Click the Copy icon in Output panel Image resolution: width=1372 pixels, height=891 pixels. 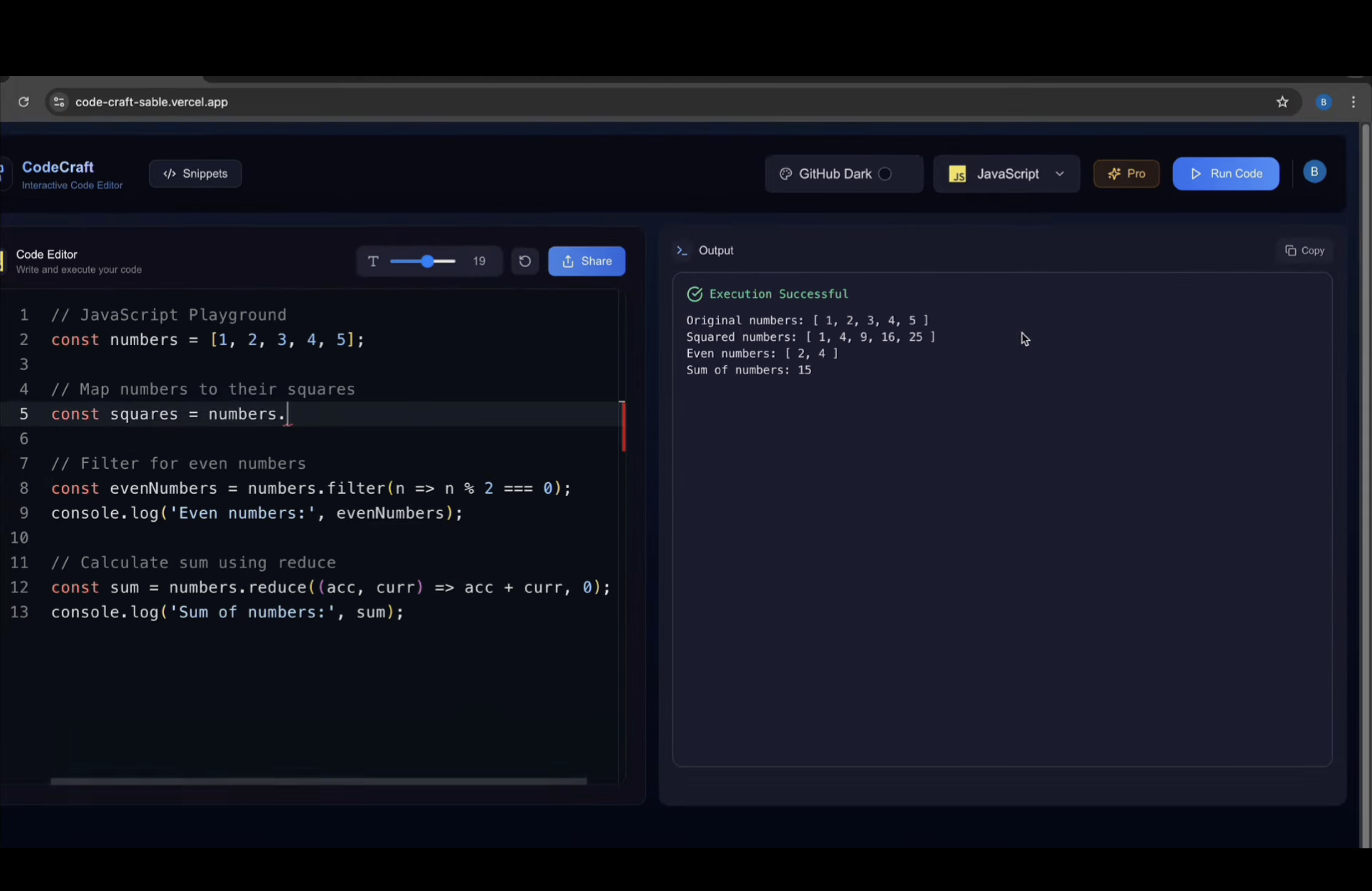point(1291,250)
